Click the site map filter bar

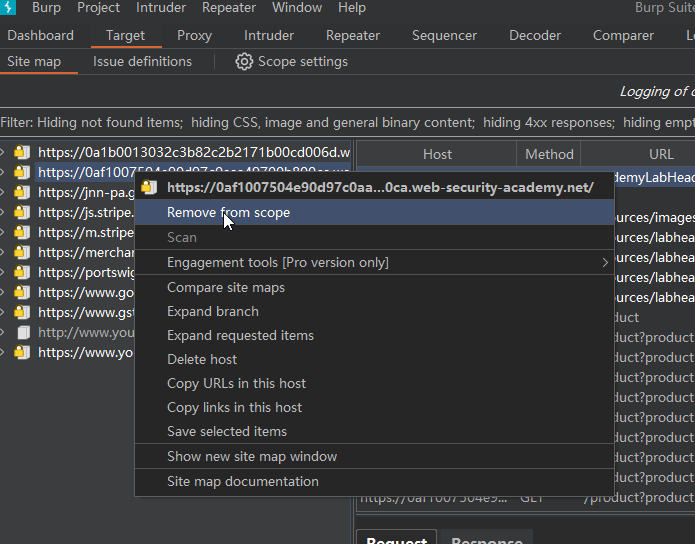tap(348, 122)
